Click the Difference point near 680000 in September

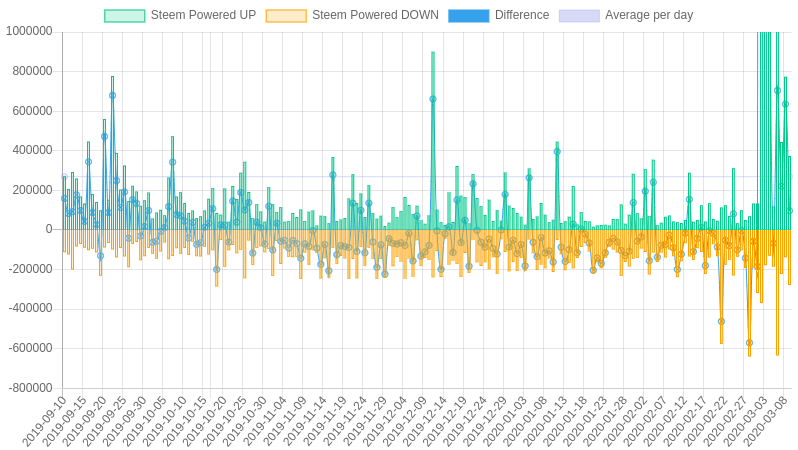[112, 95]
